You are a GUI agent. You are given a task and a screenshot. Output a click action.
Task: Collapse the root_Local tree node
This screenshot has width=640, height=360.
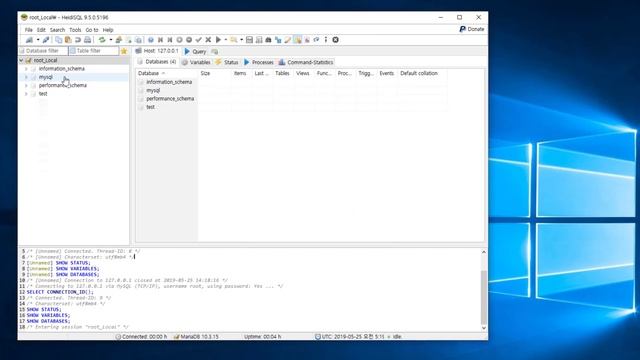tap(21, 60)
